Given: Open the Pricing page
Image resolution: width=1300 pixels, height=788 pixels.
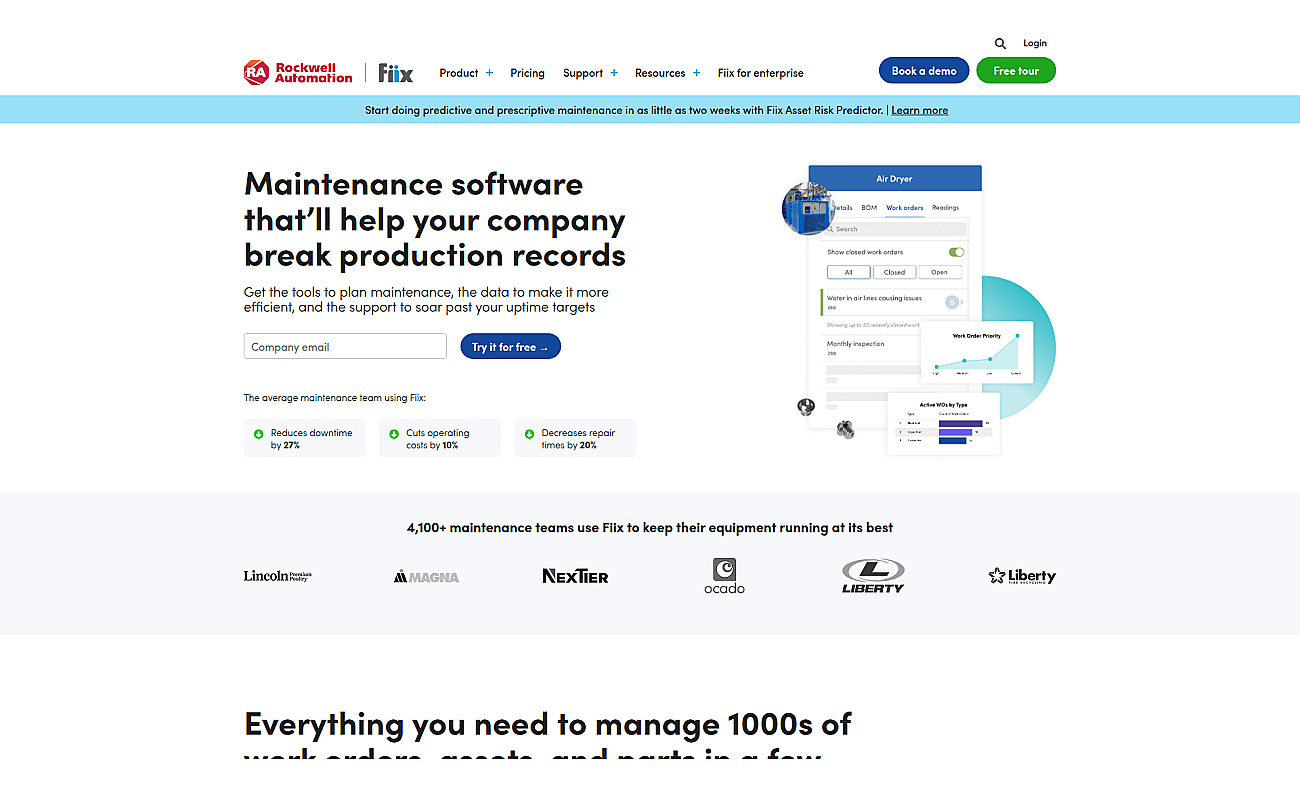Looking at the screenshot, I should (x=527, y=73).
